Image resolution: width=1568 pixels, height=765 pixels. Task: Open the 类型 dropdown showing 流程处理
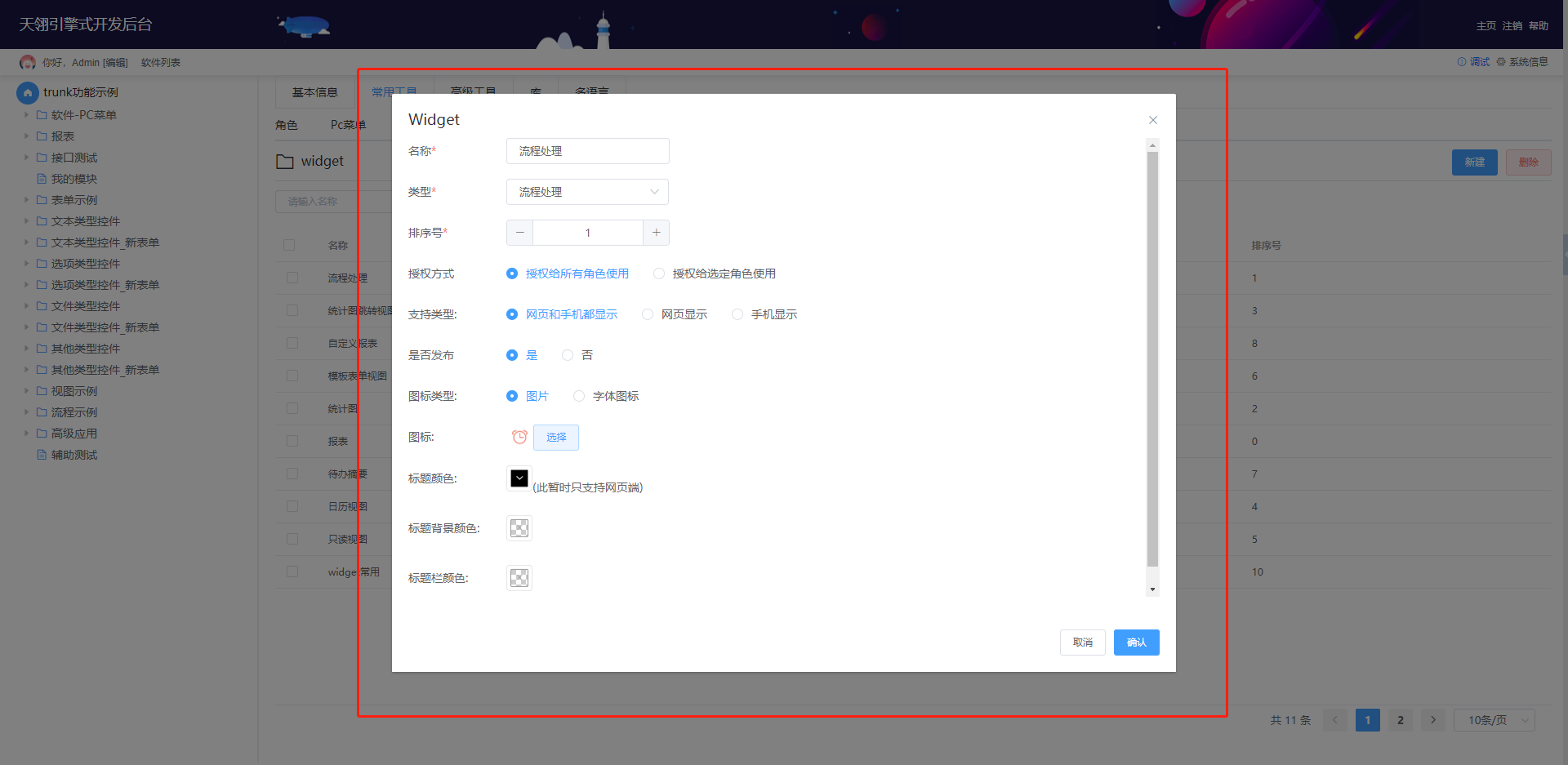pyautogui.click(x=587, y=192)
